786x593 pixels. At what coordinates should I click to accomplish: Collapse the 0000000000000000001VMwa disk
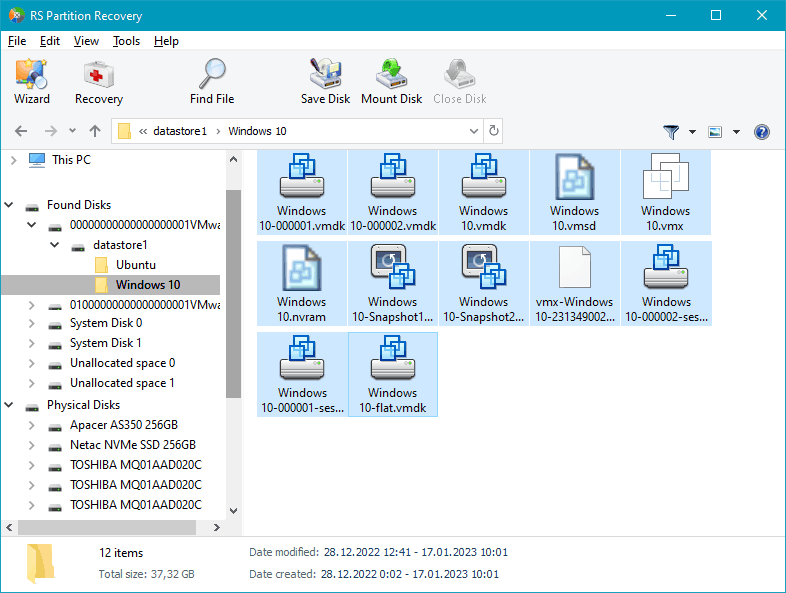coord(32,225)
